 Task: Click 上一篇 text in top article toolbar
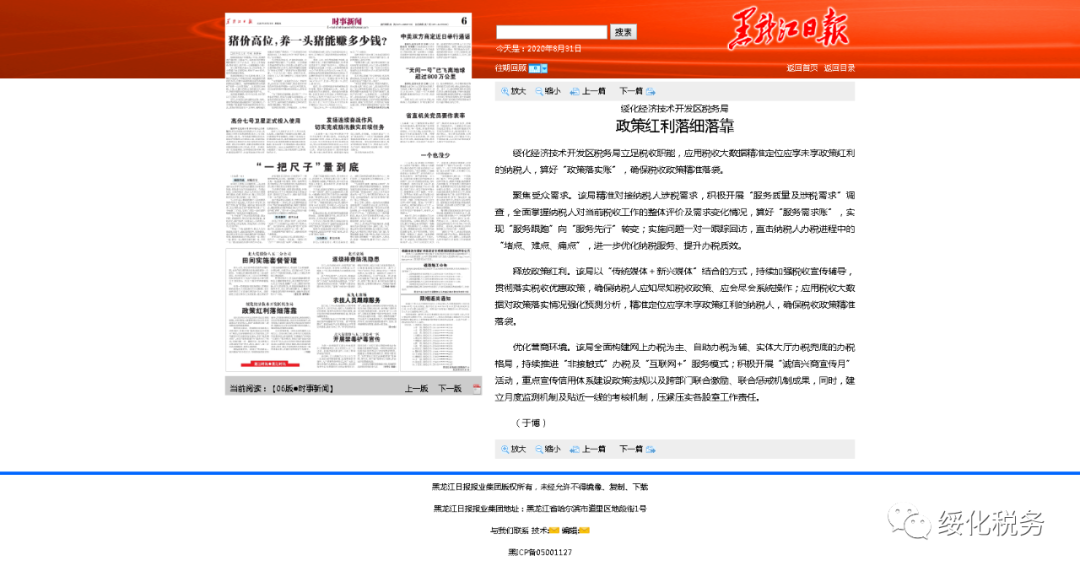tap(594, 92)
